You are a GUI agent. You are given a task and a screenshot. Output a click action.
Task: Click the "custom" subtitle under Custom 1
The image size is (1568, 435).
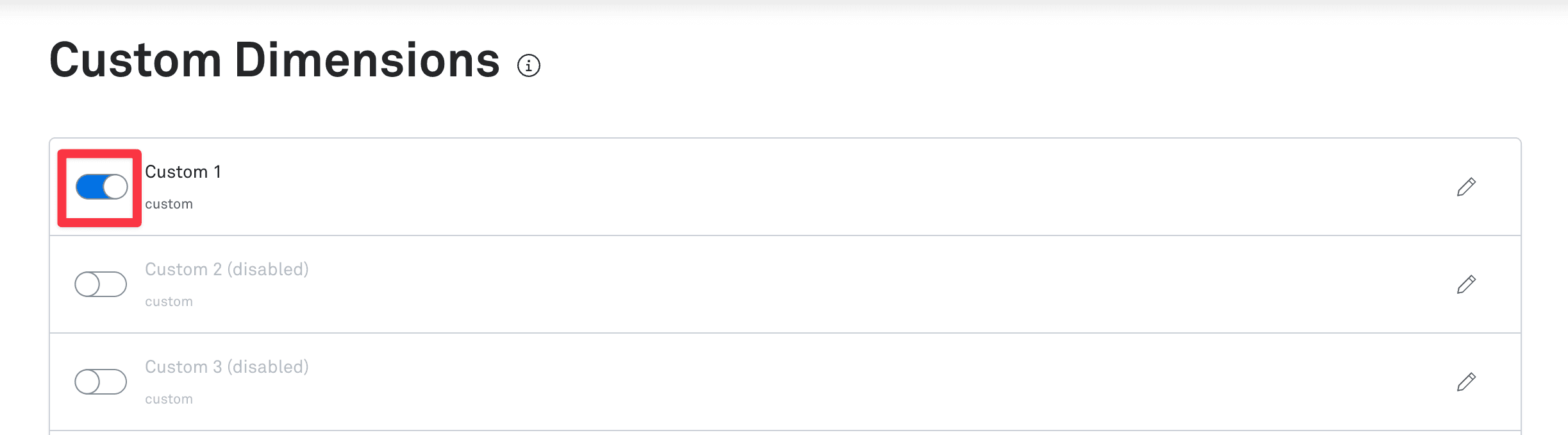[x=169, y=204]
